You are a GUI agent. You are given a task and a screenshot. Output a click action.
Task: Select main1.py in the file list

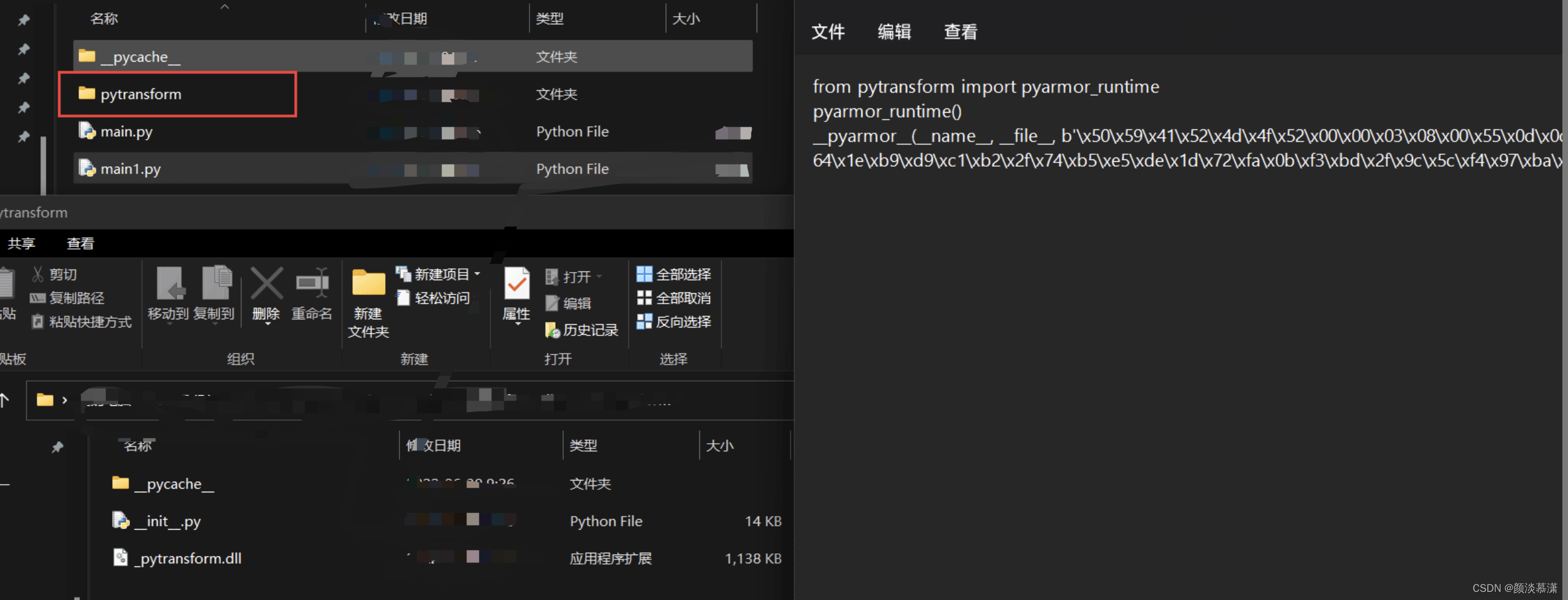tap(129, 168)
